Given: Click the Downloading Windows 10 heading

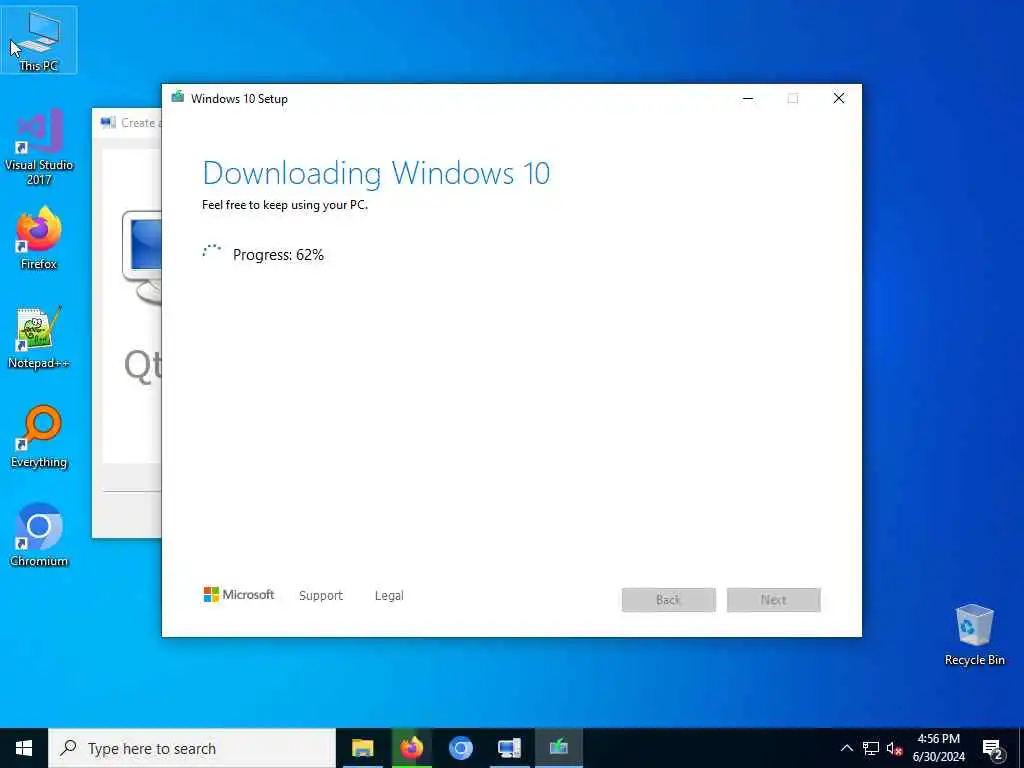Looking at the screenshot, I should coord(376,173).
